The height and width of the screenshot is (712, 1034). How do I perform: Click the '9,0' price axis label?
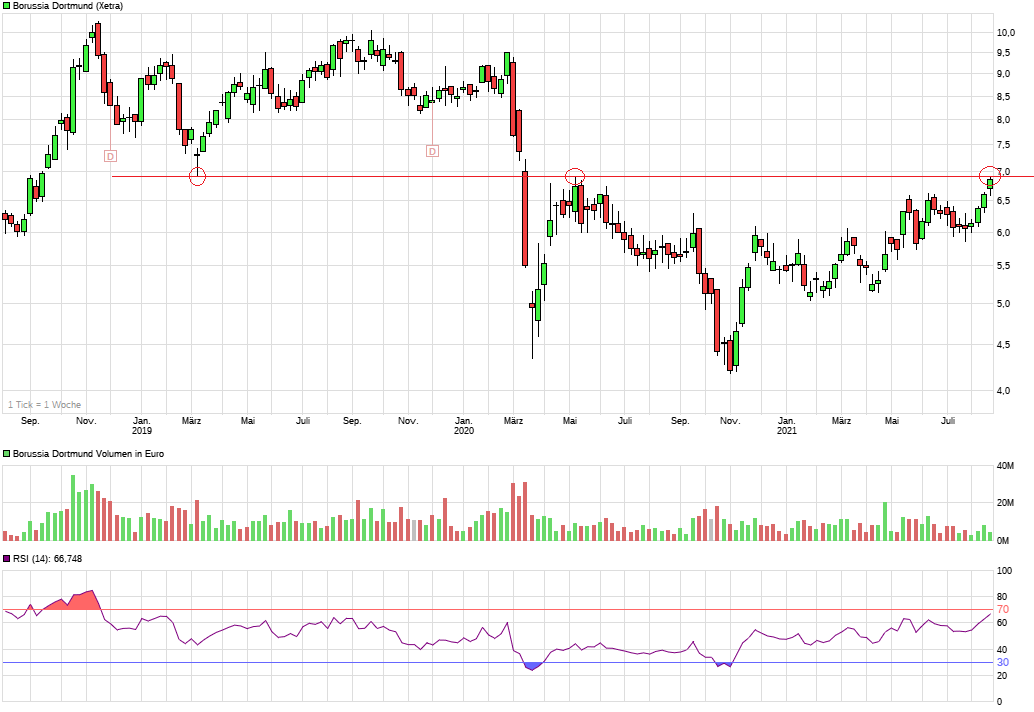click(x=1003, y=74)
